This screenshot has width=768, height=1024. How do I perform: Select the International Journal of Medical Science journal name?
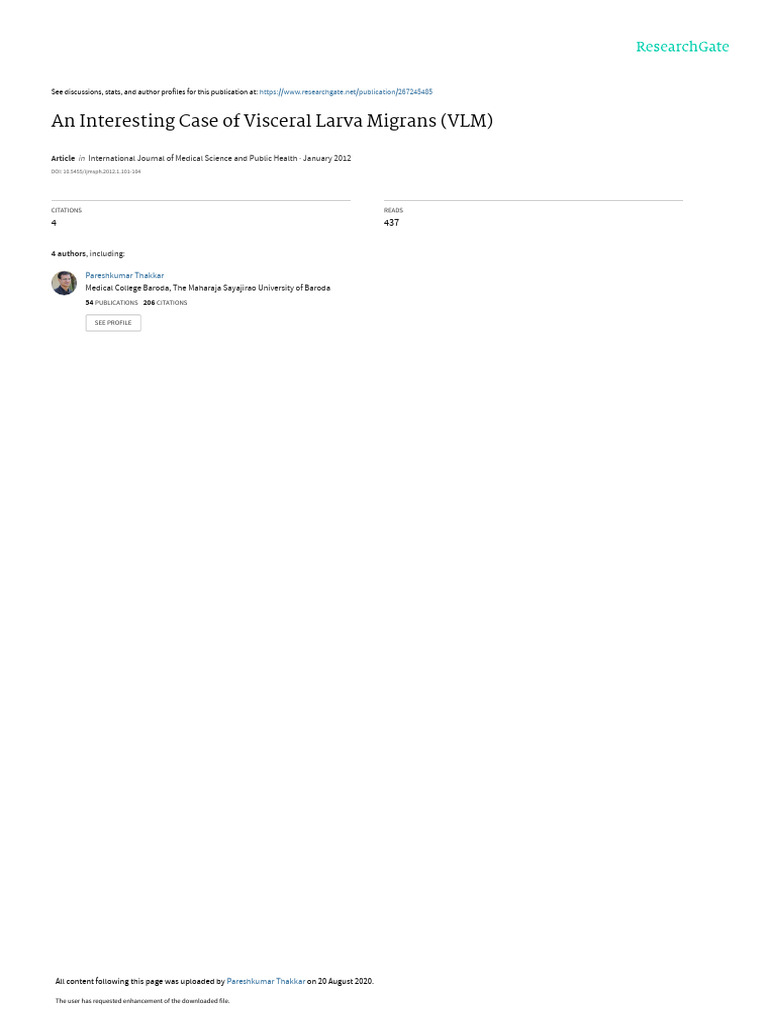coord(193,158)
